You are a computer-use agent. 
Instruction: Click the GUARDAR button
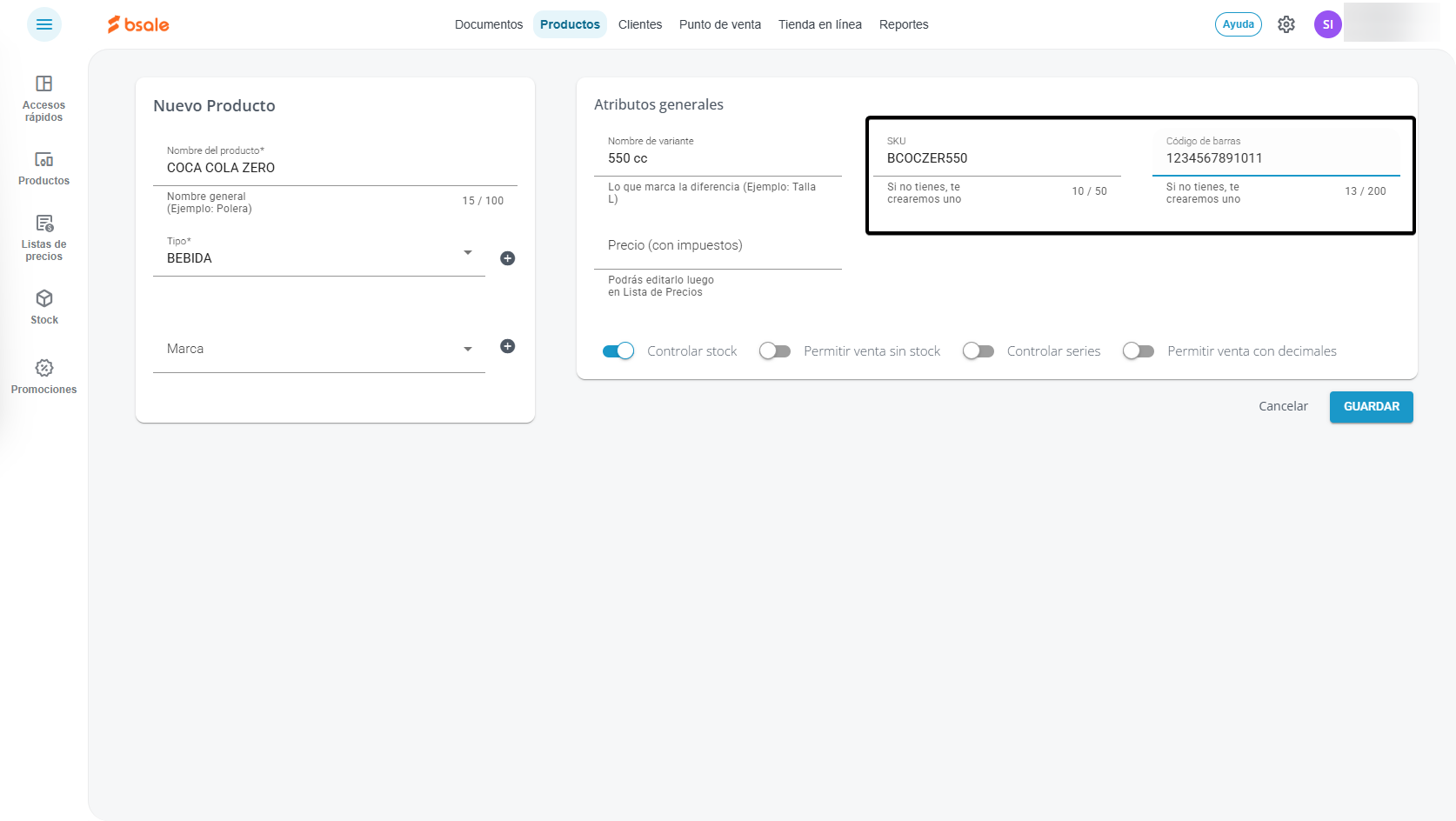(x=1372, y=407)
